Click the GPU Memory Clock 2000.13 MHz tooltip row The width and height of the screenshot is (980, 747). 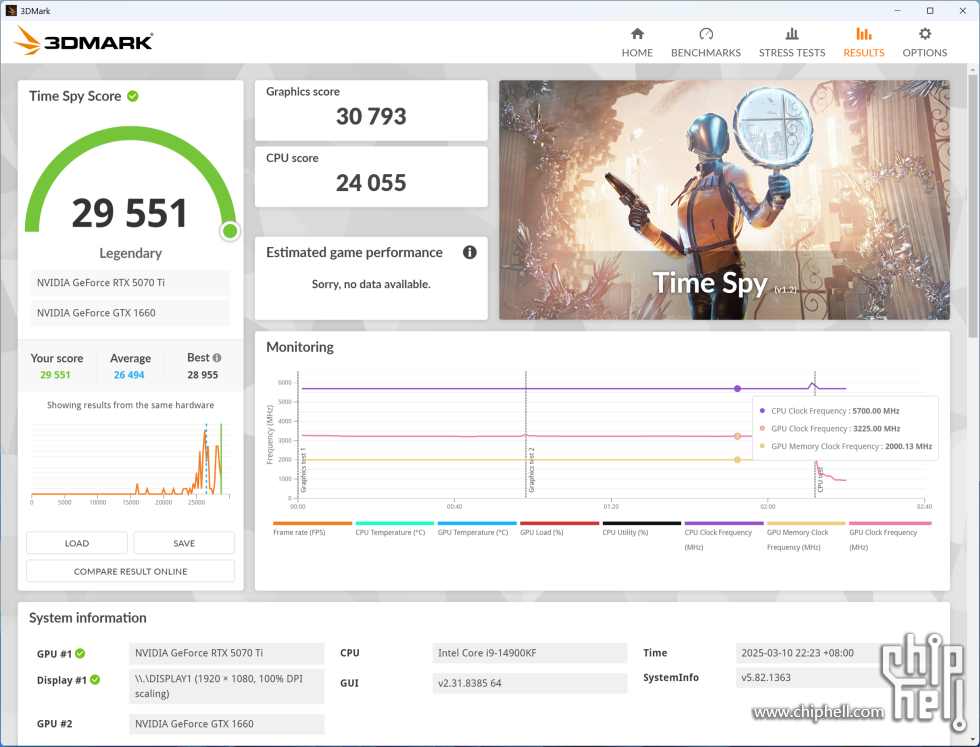846,446
